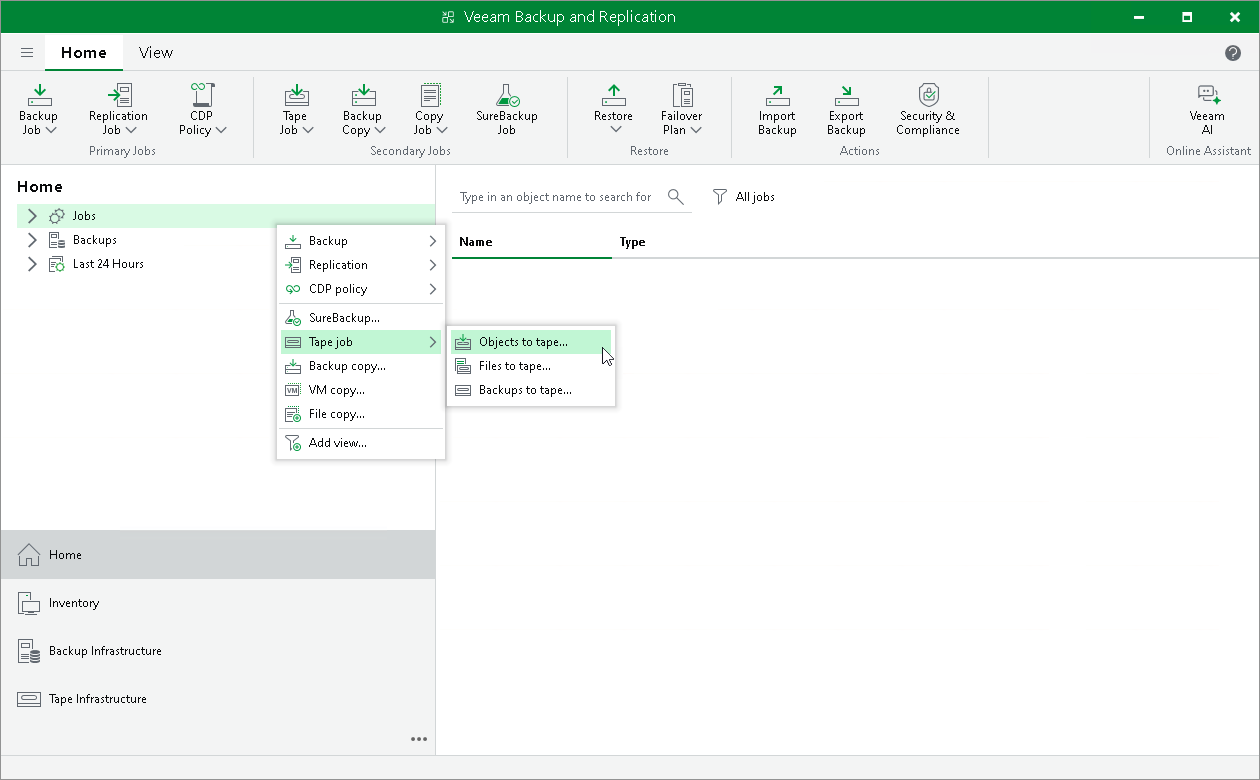Image resolution: width=1260 pixels, height=780 pixels.
Task: Click the Export Backup ribbon button
Action: [x=846, y=109]
